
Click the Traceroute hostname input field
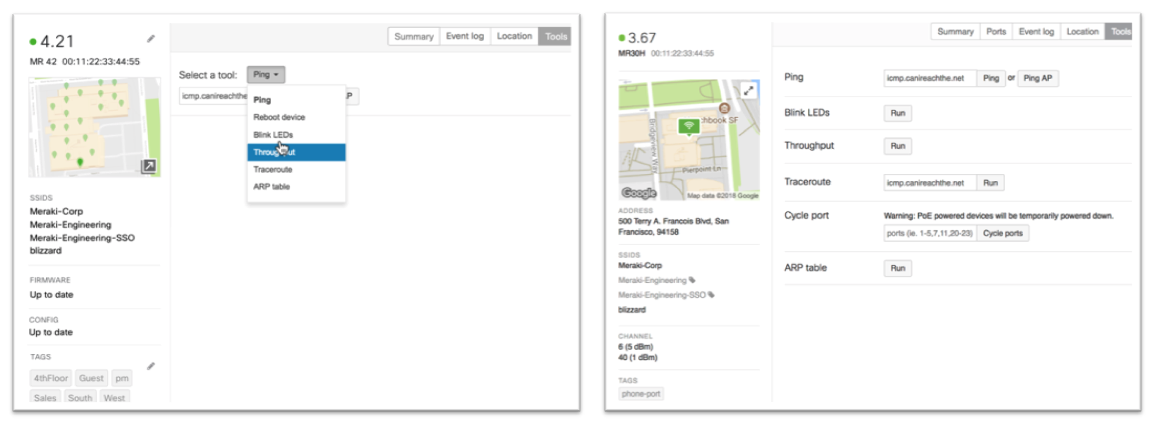pos(930,183)
